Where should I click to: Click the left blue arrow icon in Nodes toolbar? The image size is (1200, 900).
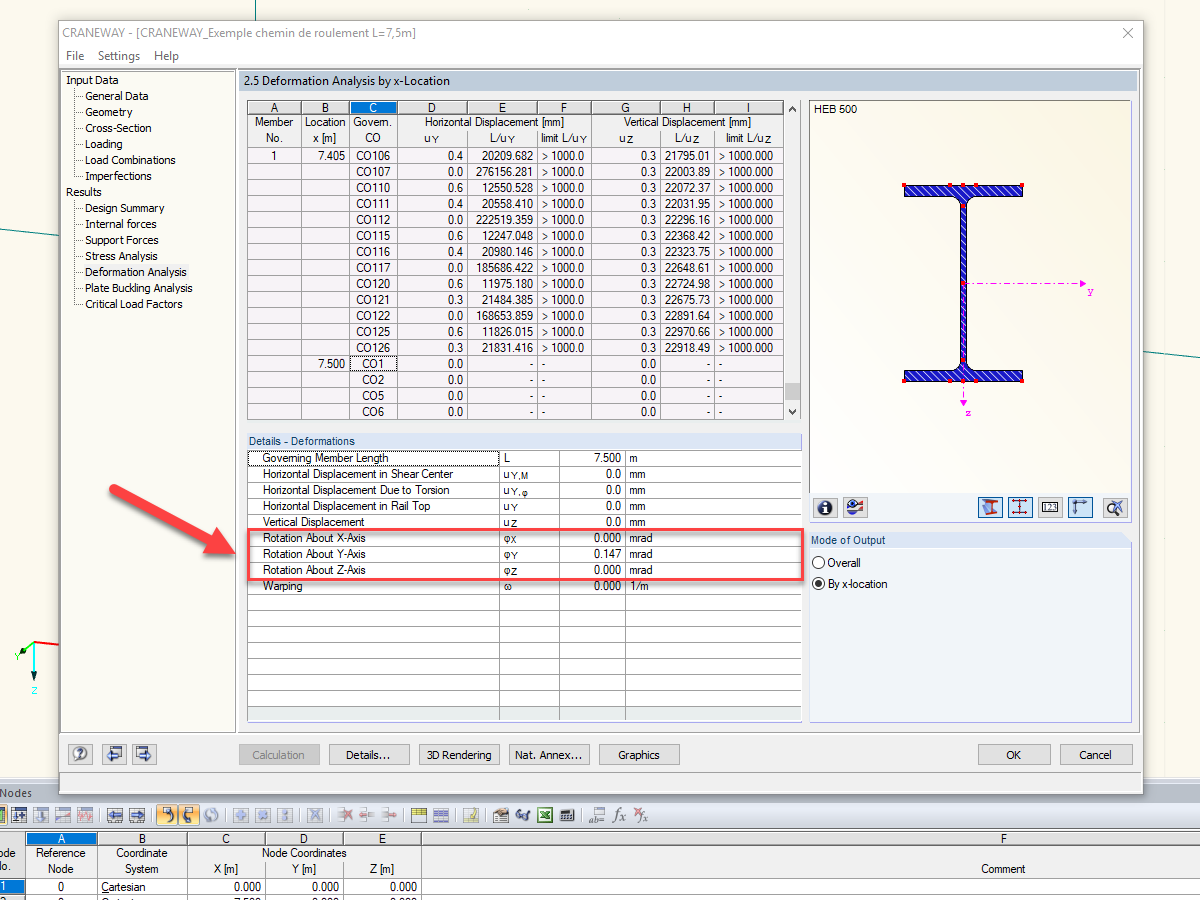[115, 815]
